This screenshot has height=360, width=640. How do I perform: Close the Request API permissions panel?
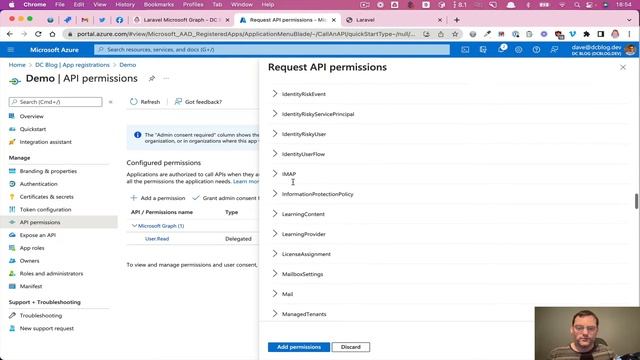click(x=623, y=67)
